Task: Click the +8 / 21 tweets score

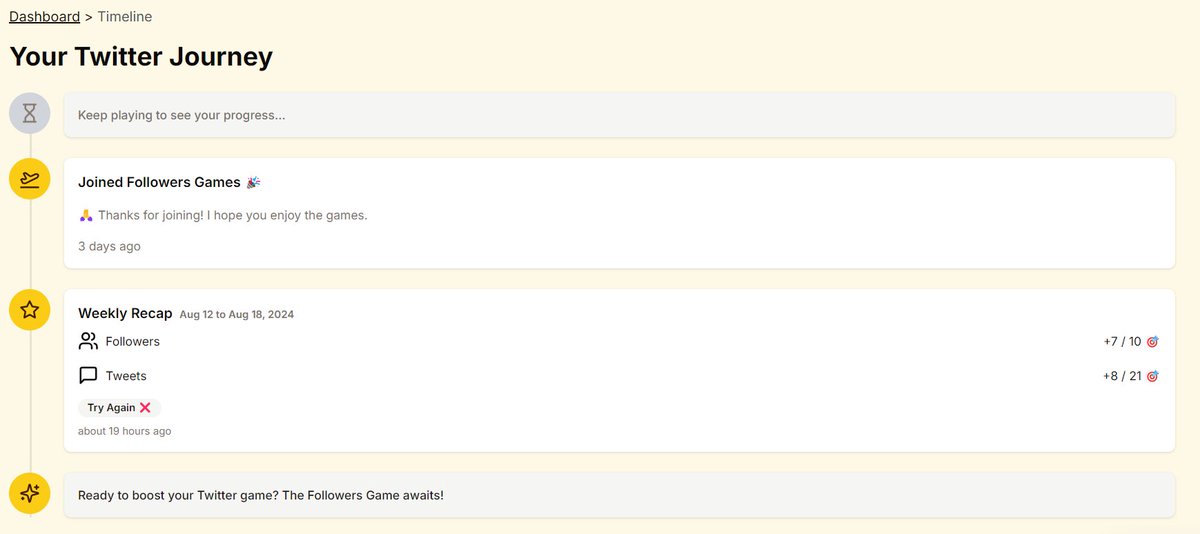Action: tap(1122, 376)
